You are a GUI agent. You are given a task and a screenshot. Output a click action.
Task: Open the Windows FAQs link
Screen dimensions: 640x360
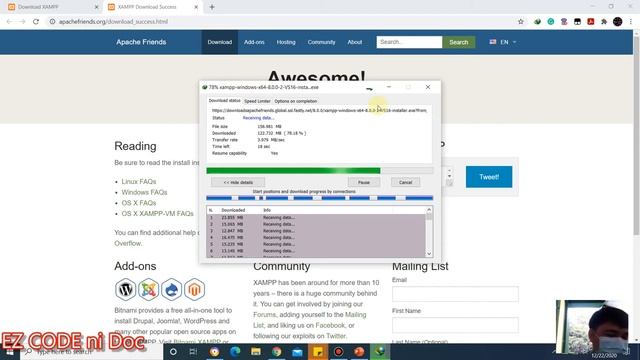point(144,192)
